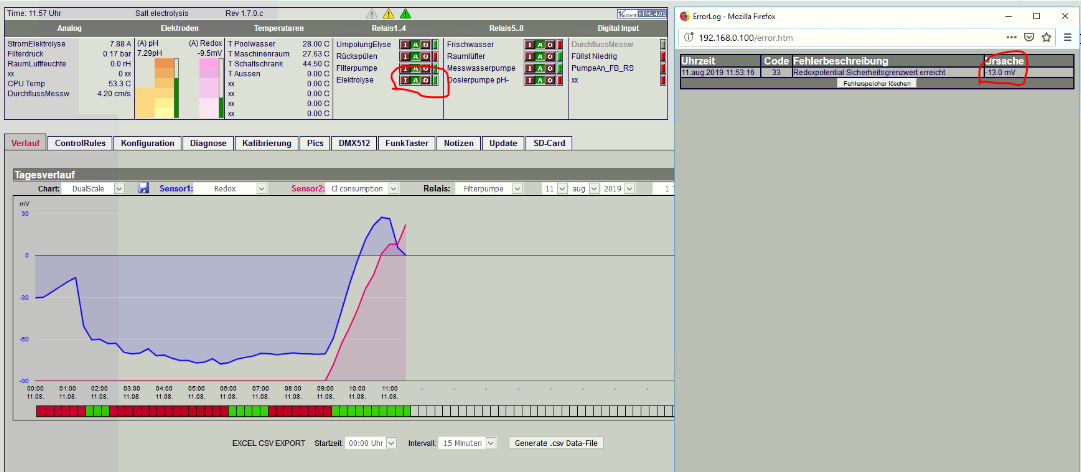The image size is (1081, 472).
Task: Open the Chart DualScale dropdown
Action: pyautogui.click(x=93, y=188)
